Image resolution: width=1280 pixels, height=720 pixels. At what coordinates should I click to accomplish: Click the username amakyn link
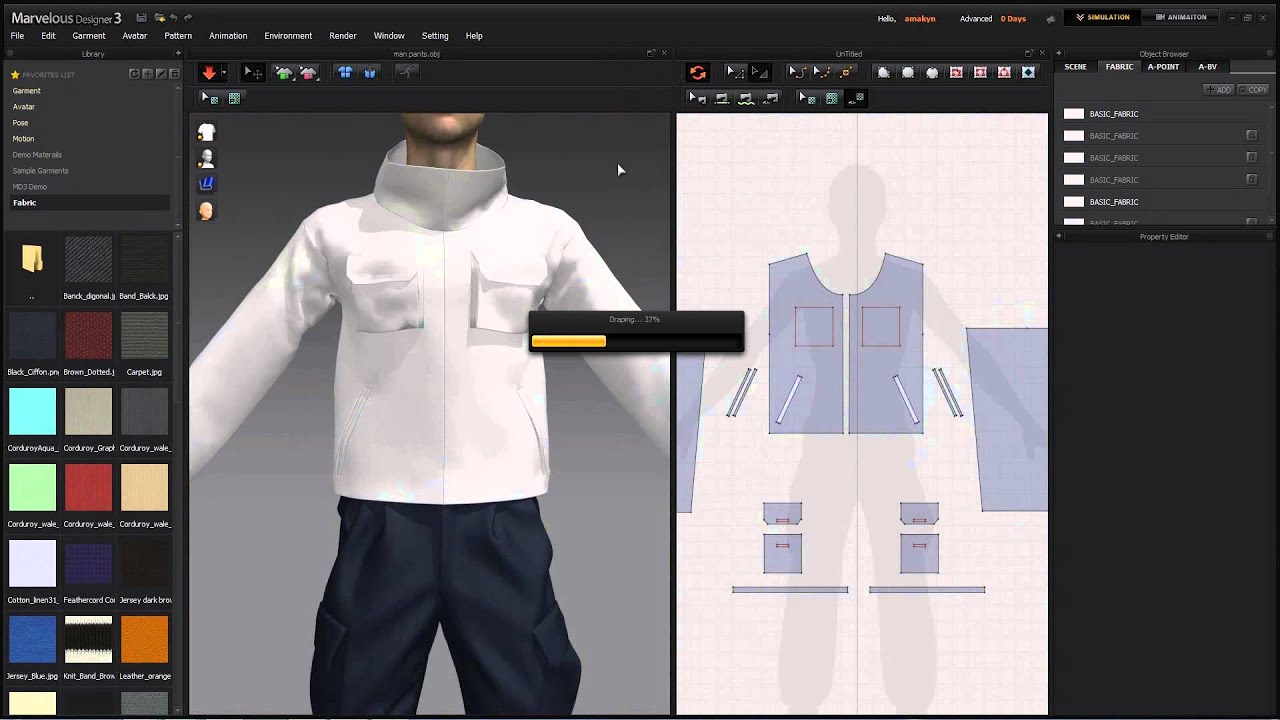(x=920, y=18)
